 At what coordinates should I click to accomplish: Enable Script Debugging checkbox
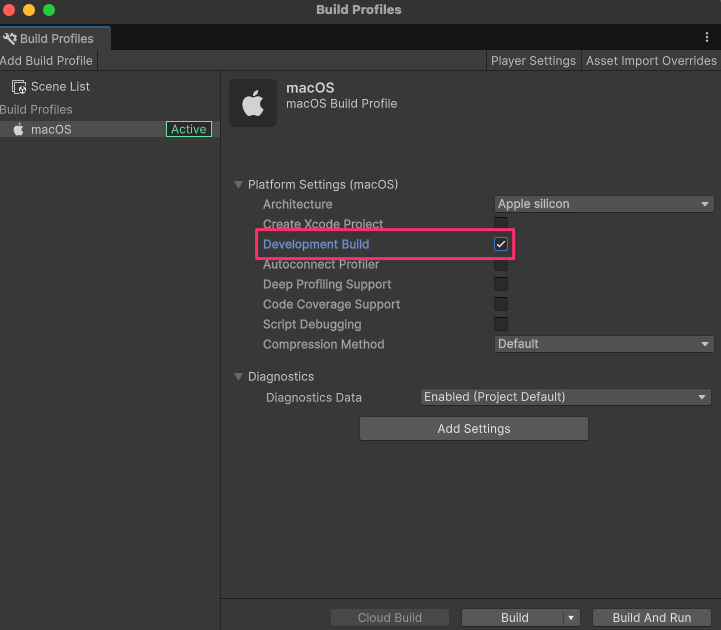501,324
